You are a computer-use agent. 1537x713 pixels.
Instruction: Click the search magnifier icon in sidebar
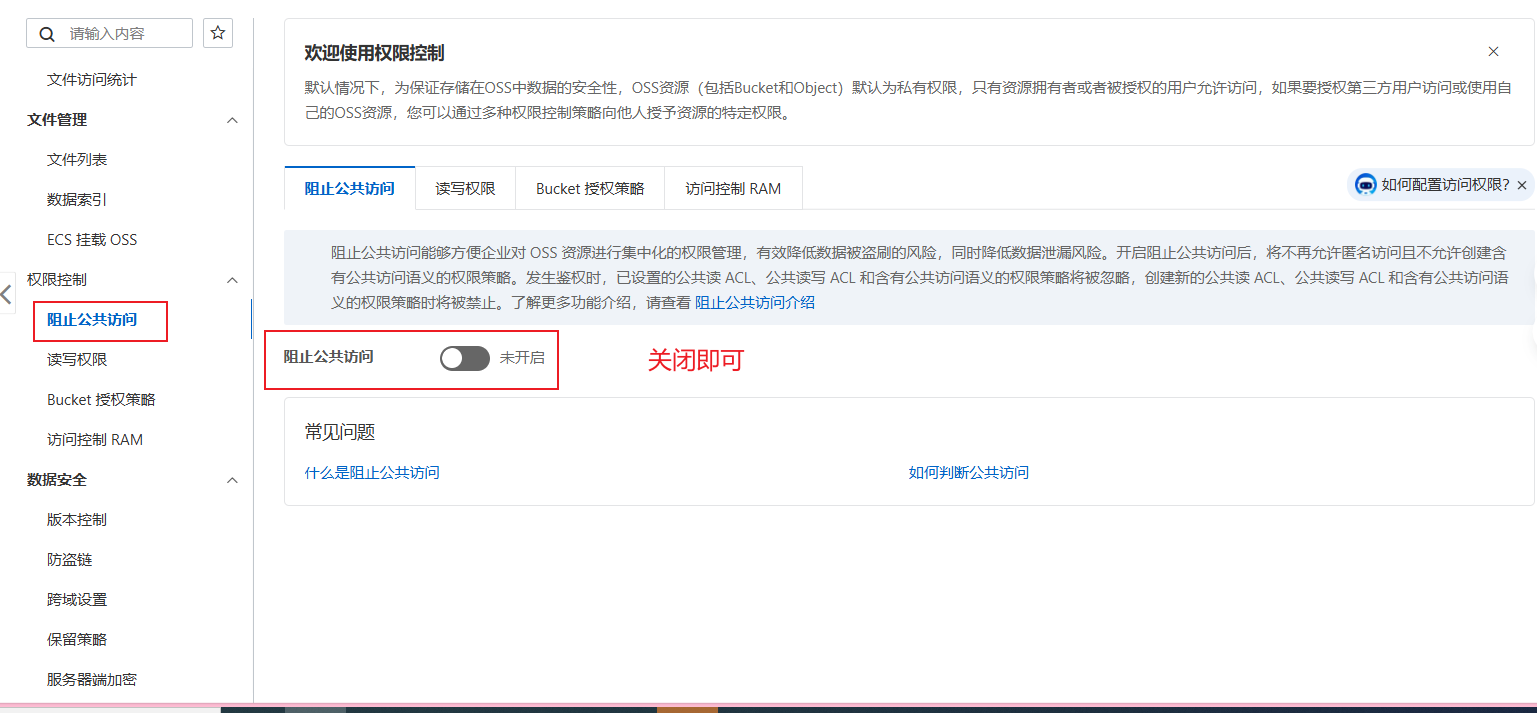click(46, 34)
